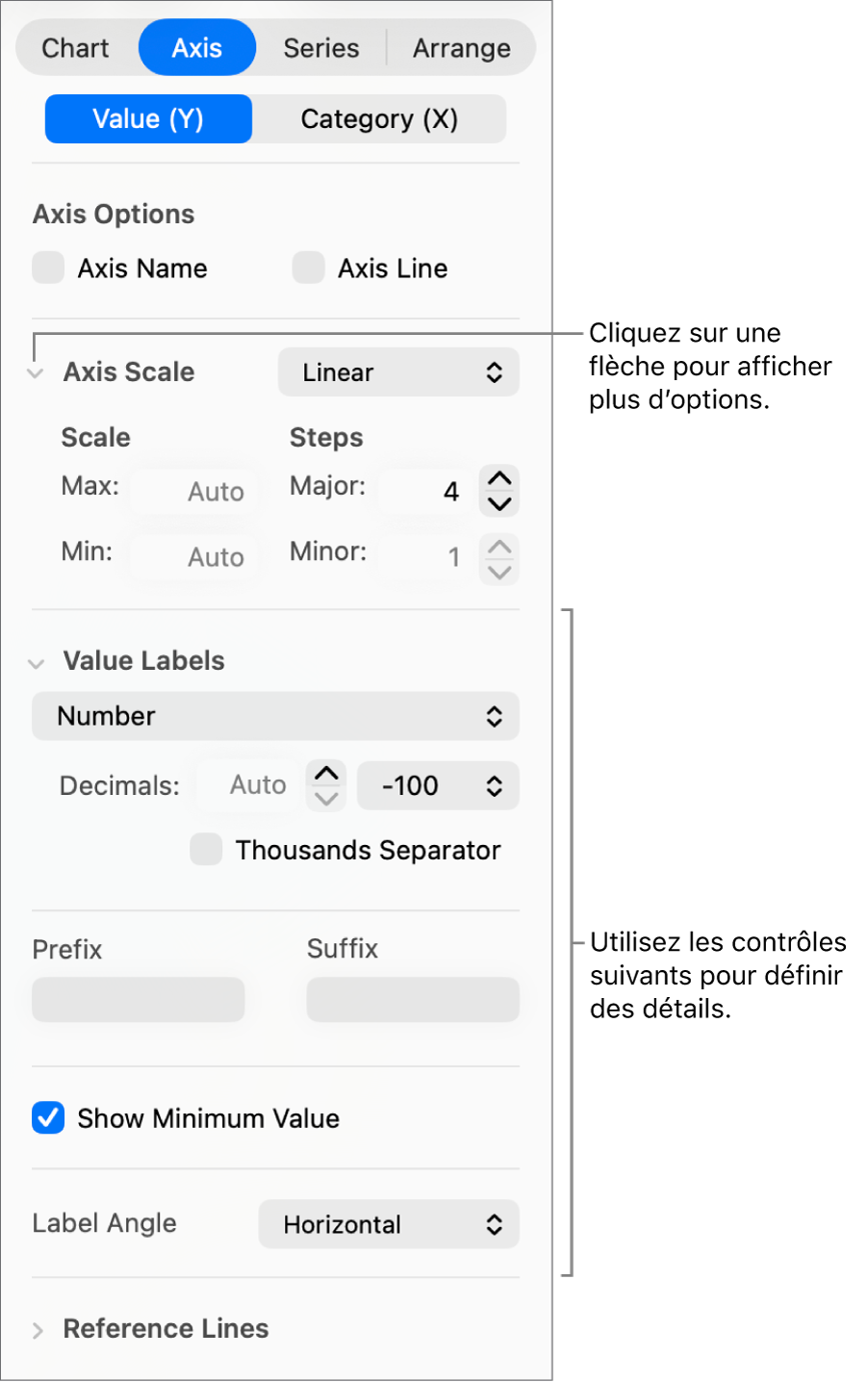This screenshot has width=868, height=1382.
Task: Decrease the Decimals value with the stepper
Action: coord(325,797)
